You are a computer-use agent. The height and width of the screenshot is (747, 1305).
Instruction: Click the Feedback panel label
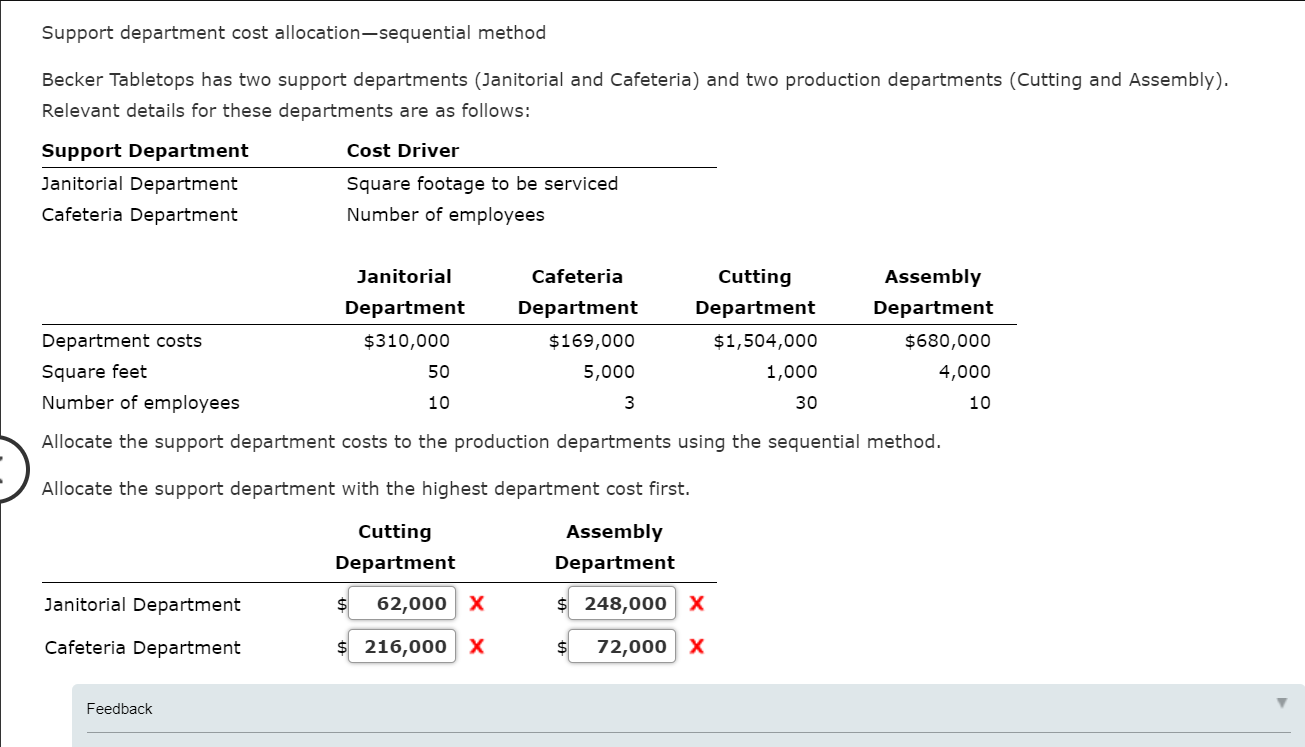(x=119, y=709)
